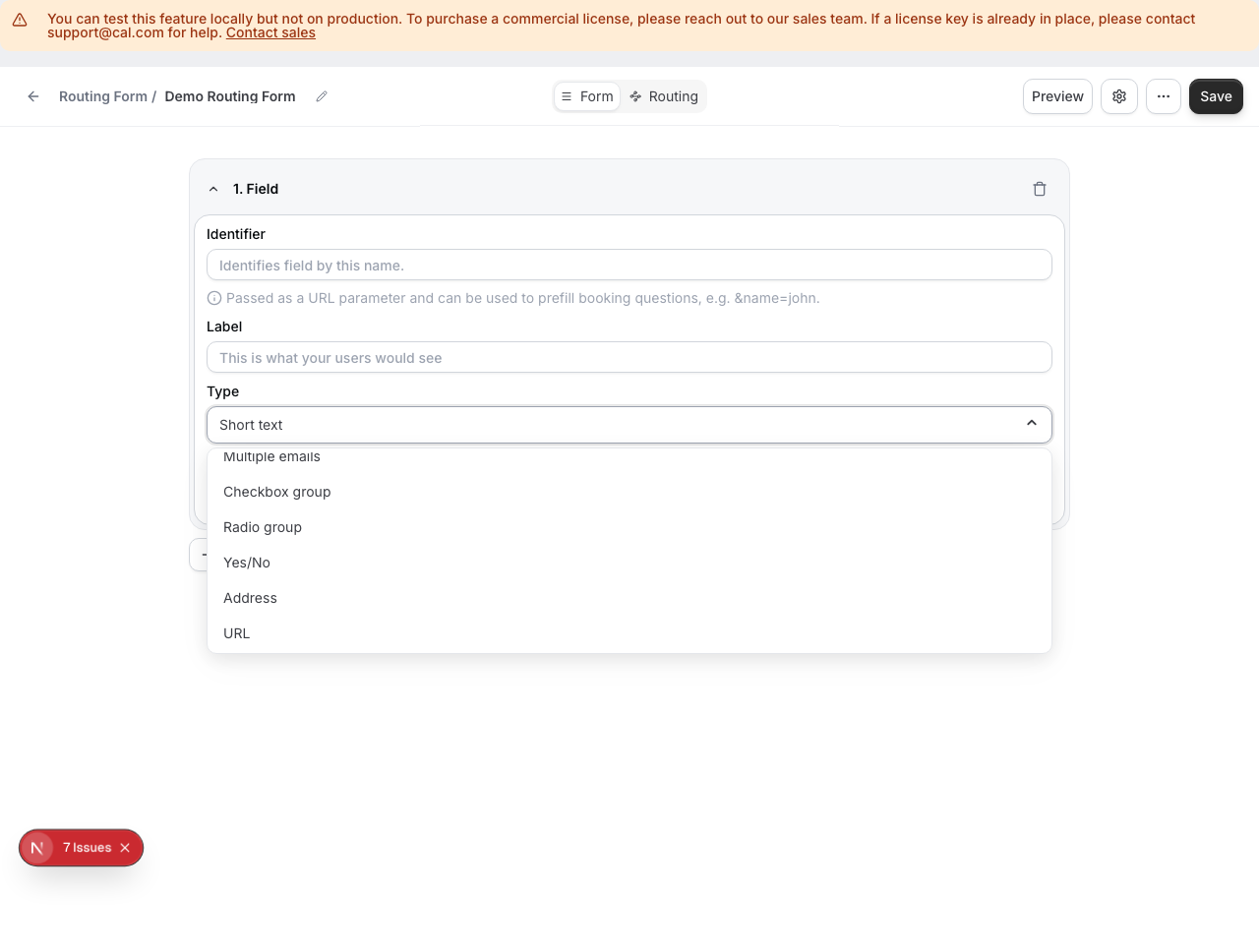
Task: Select Checkbox group from type list
Action: point(277,492)
